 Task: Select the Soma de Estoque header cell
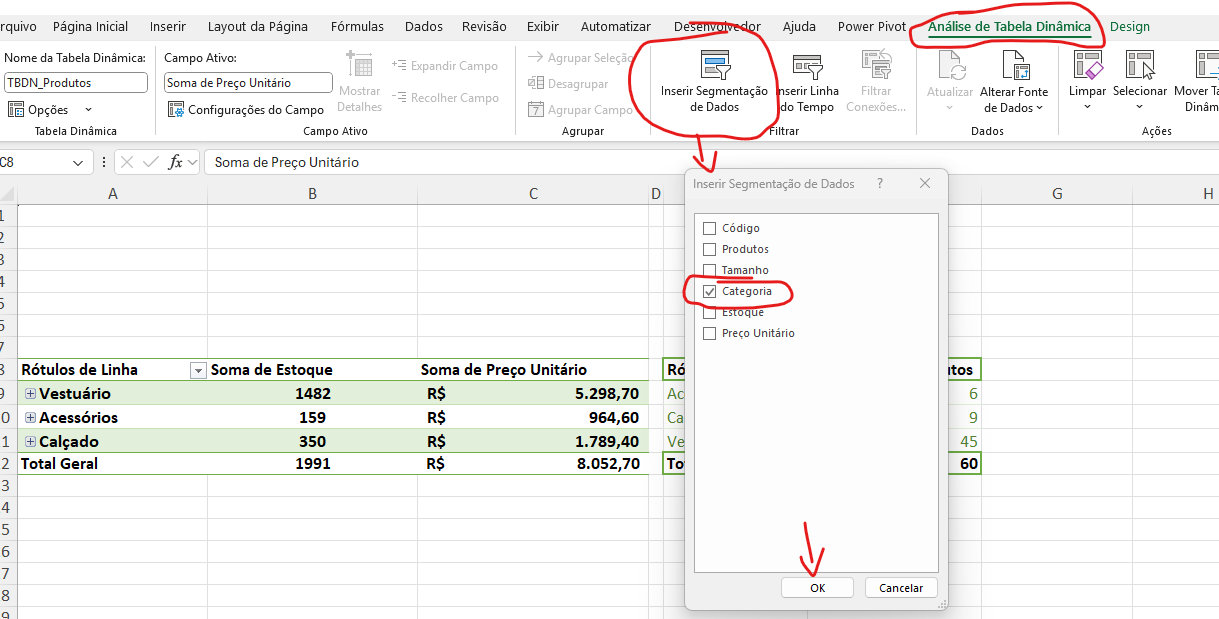point(313,370)
